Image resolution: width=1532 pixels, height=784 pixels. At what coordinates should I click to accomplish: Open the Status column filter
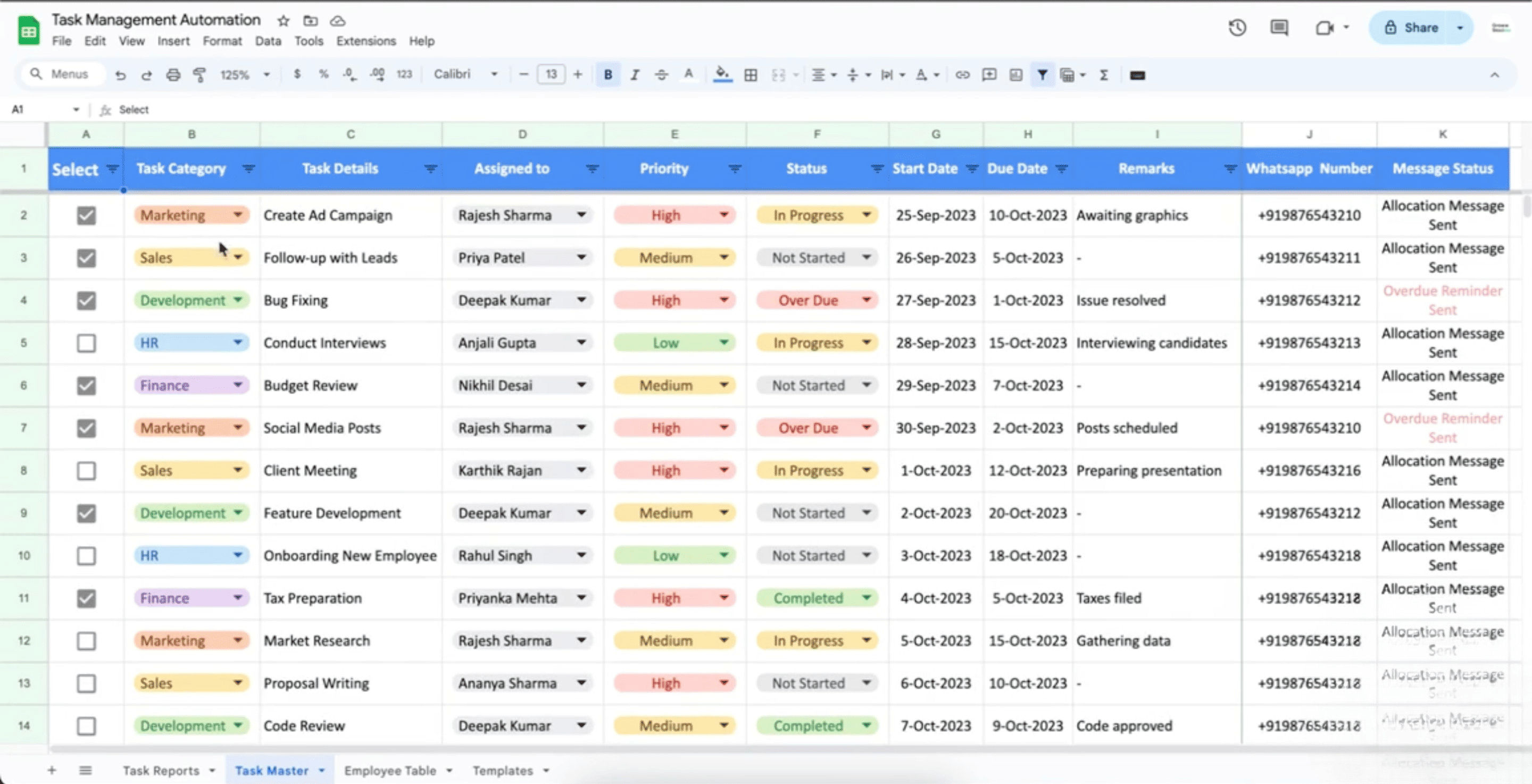877,169
